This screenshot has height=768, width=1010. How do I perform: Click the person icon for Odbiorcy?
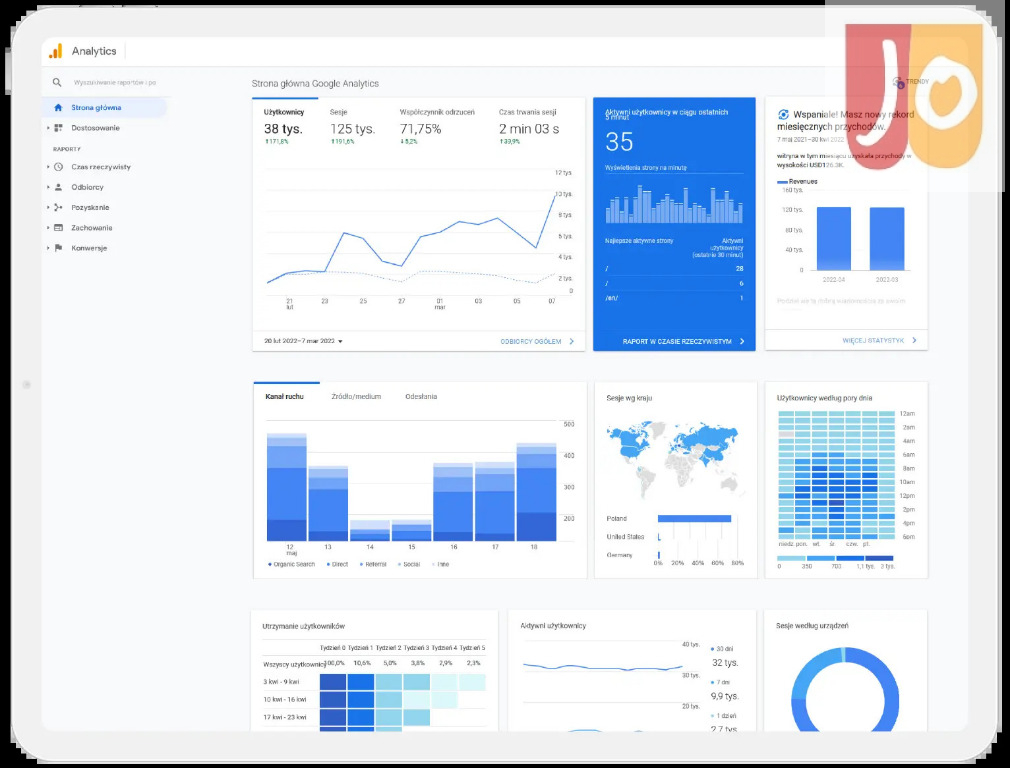[59, 187]
